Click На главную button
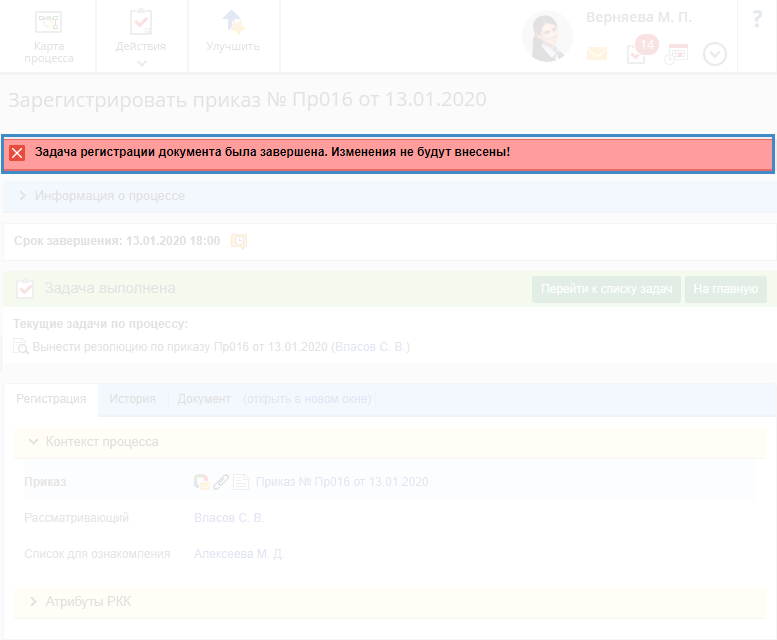777x640 pixels. tap(725, 289)
